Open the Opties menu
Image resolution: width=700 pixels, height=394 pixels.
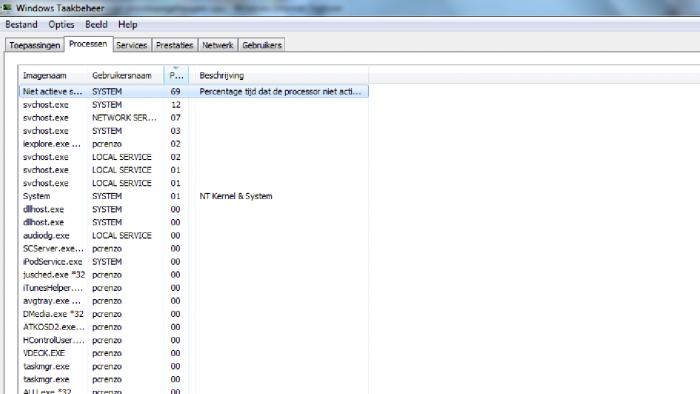point(61,25)
